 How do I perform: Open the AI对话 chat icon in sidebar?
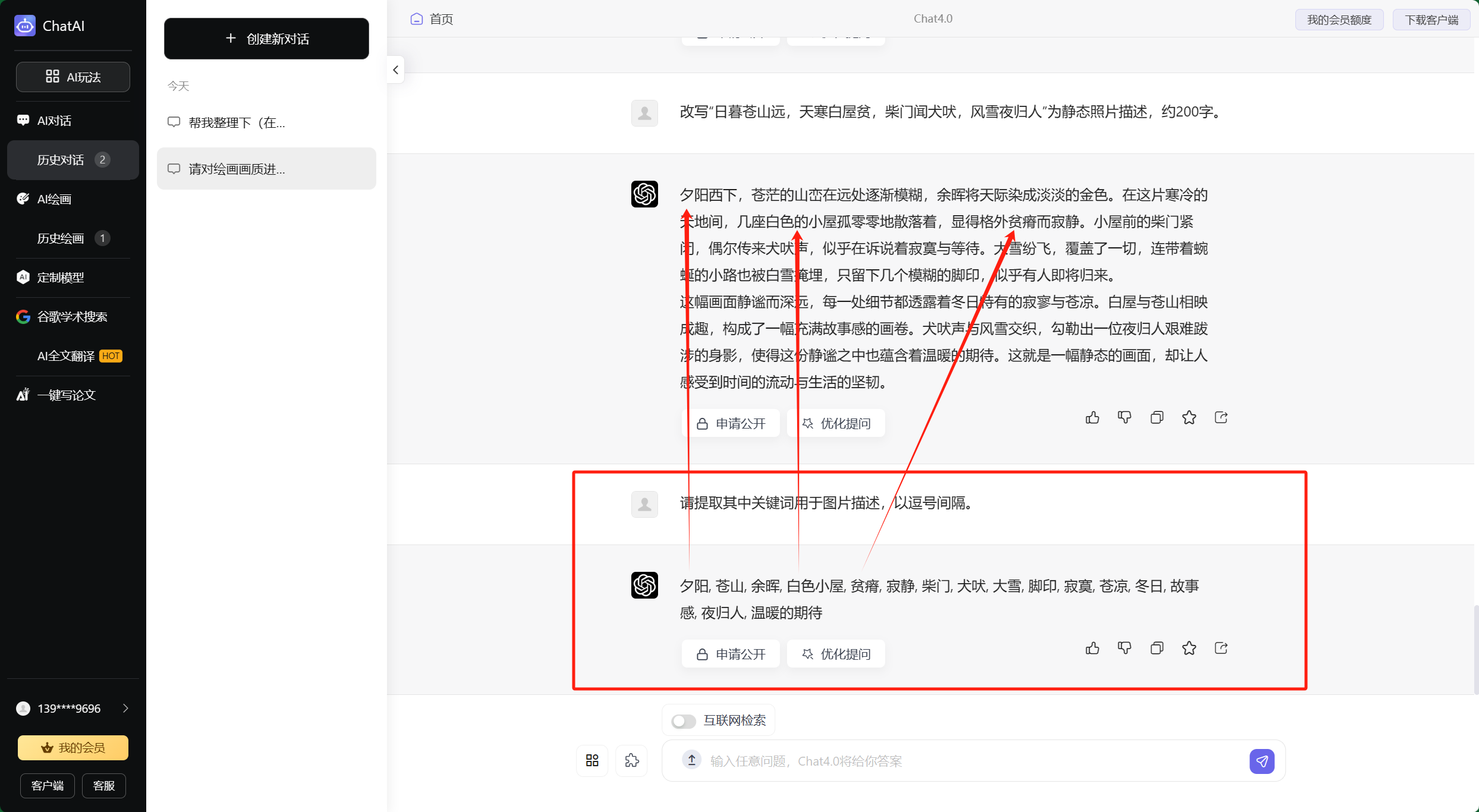coord(23,119)
